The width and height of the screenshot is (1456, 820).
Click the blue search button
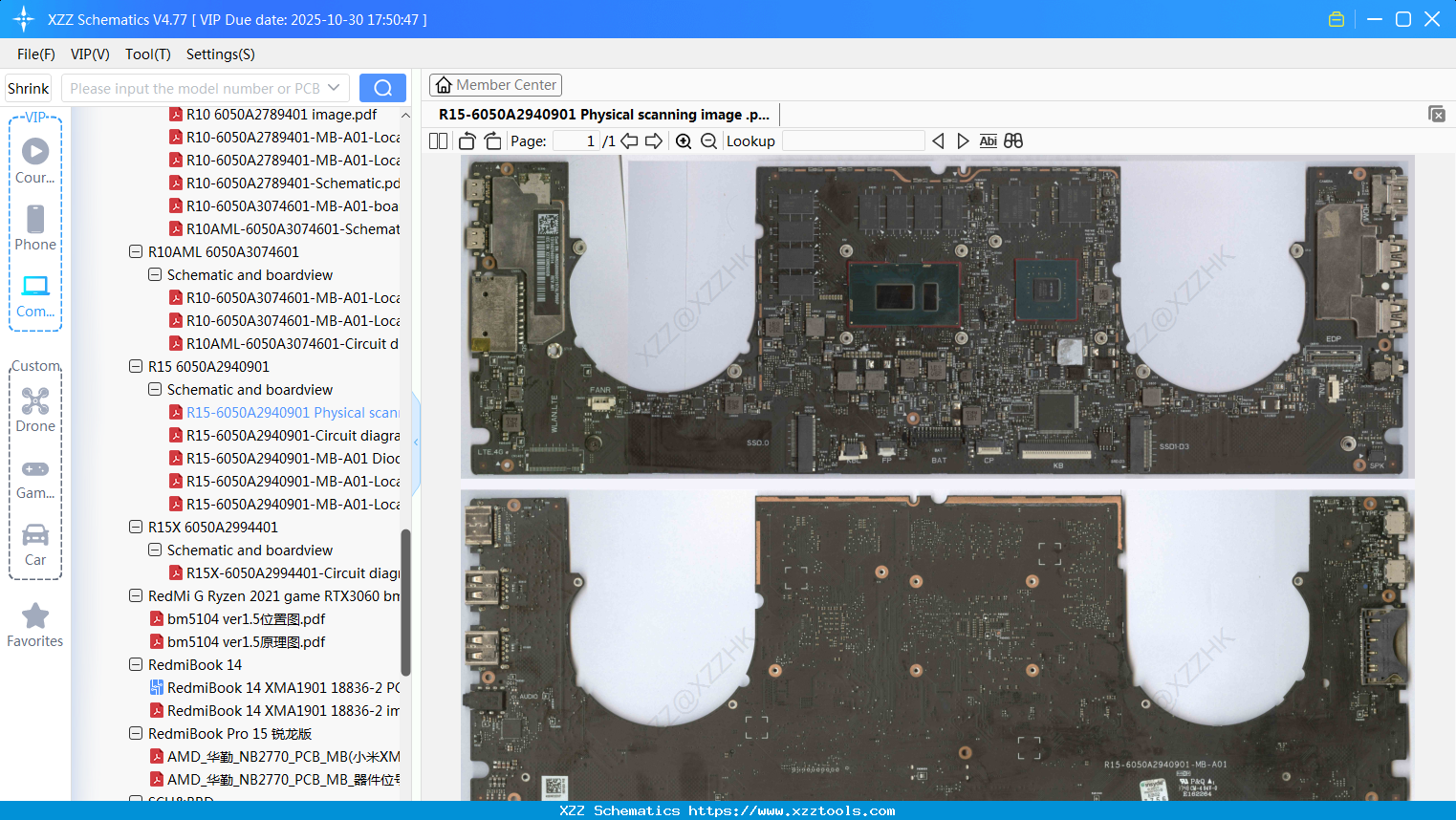click(382, 88)
